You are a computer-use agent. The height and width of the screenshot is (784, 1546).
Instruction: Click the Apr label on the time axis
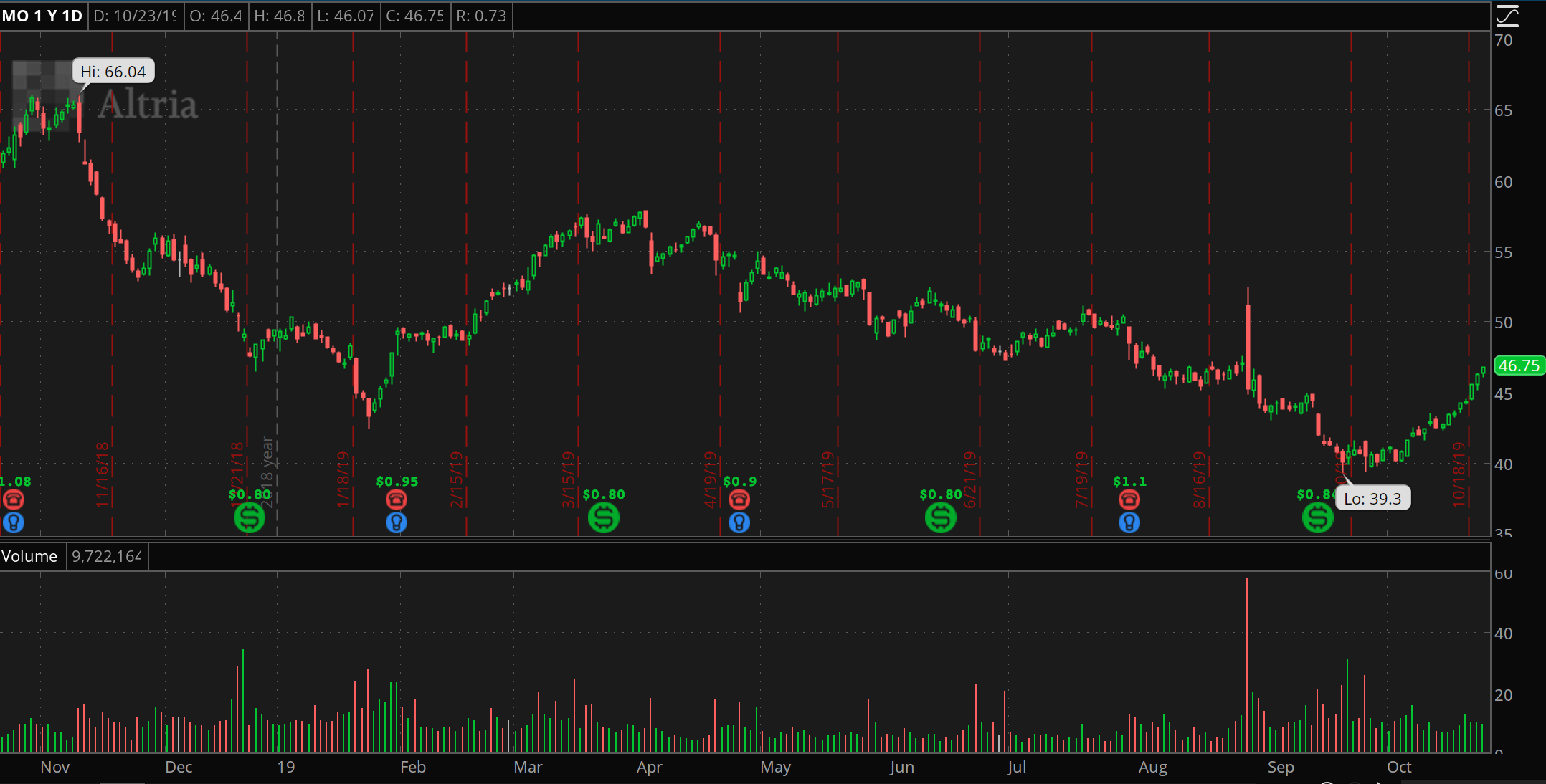(649, 767)
